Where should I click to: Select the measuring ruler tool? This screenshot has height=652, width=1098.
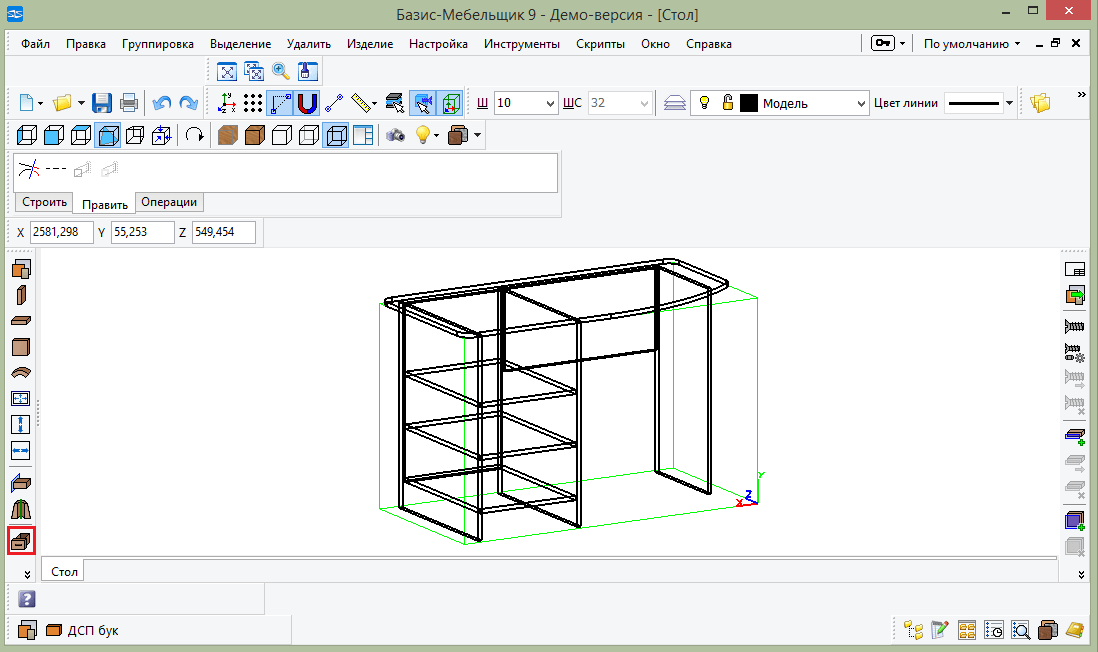pos(361,103)
